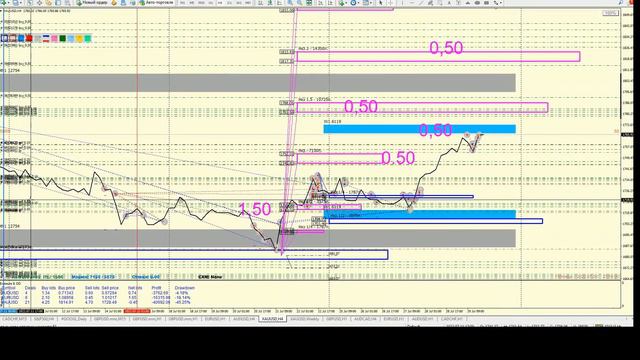
Task: Open the Navigator panel icon
Action: pyautogui.click(x=48, y=2)
